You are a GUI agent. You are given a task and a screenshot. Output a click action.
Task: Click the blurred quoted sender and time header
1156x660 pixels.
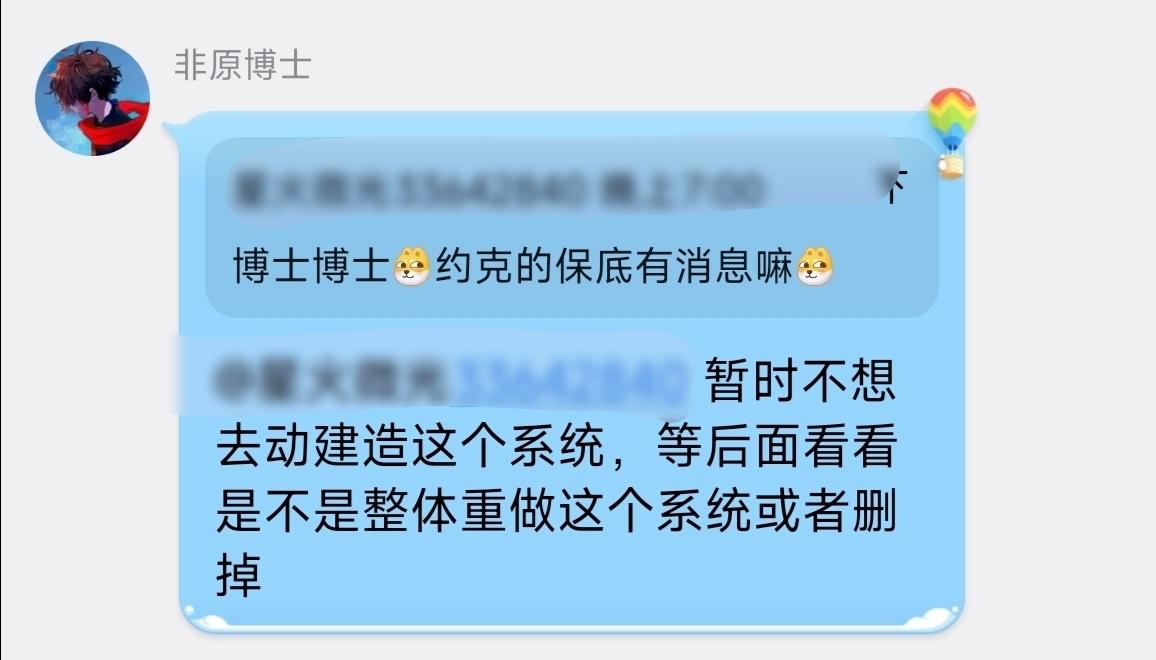[498, 188]
